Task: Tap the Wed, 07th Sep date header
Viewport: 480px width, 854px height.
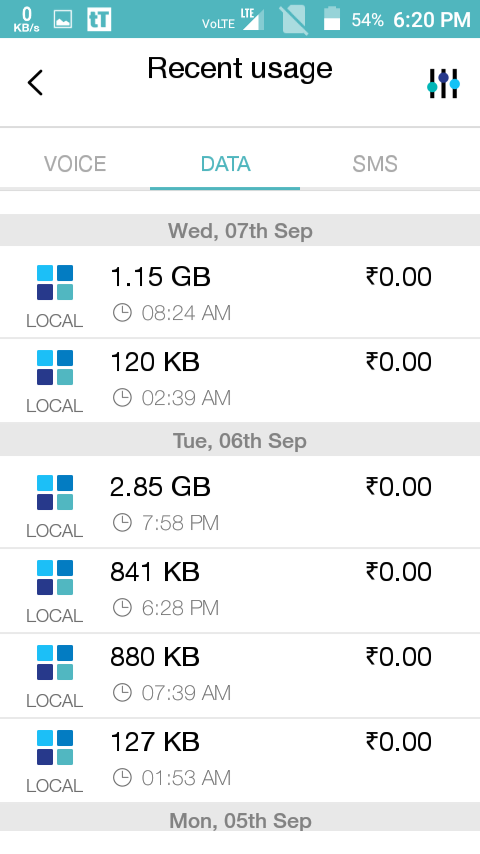Action: pos(240,230)
